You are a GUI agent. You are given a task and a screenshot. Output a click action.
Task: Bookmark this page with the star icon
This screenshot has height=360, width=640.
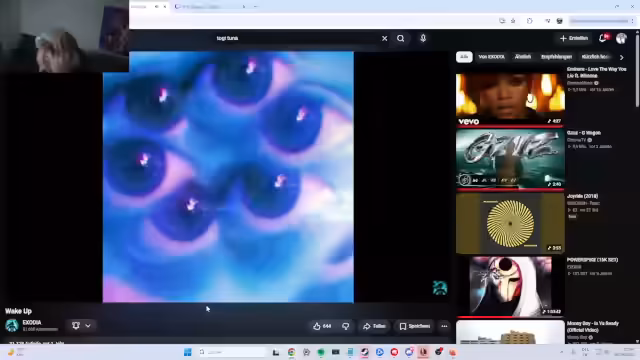(x=513, y=21)
